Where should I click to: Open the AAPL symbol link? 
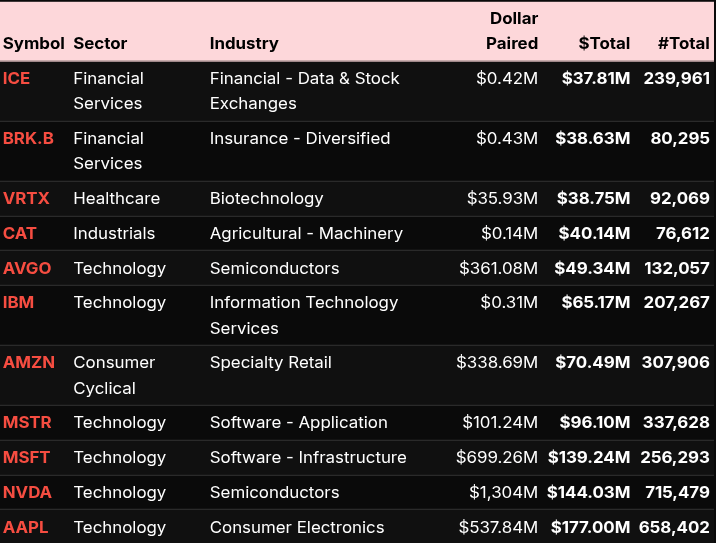(26, 527)
